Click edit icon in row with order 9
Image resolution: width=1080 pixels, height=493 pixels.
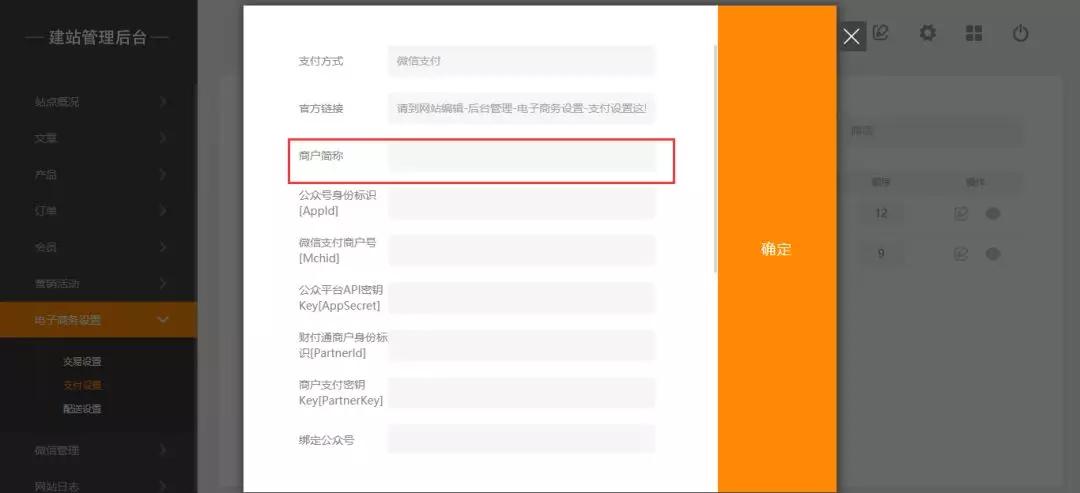[961, 253]
